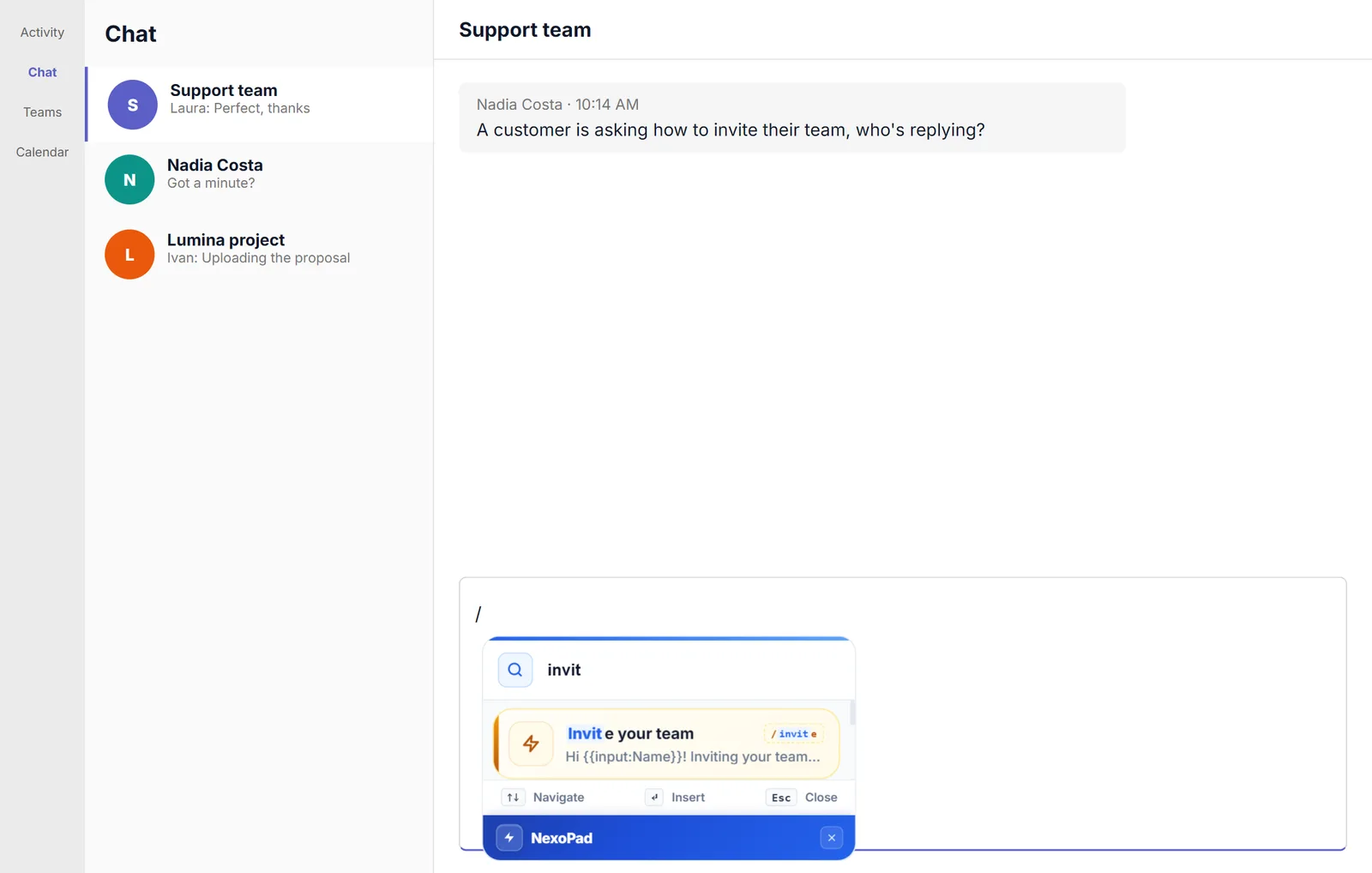Screen dimensions: 1372x873
Task: Open the Lumina project conversation
Action: (x=259, y=254)
